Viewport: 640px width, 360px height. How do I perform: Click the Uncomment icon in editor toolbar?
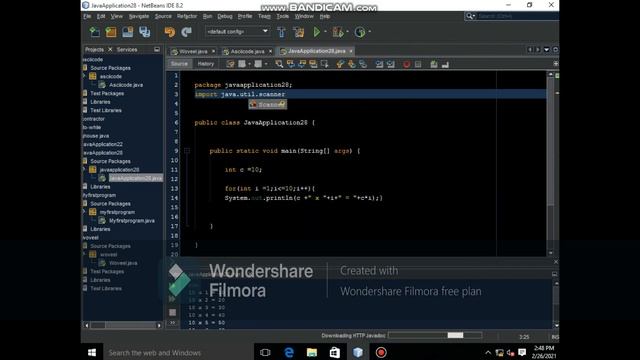coord(445,64)
